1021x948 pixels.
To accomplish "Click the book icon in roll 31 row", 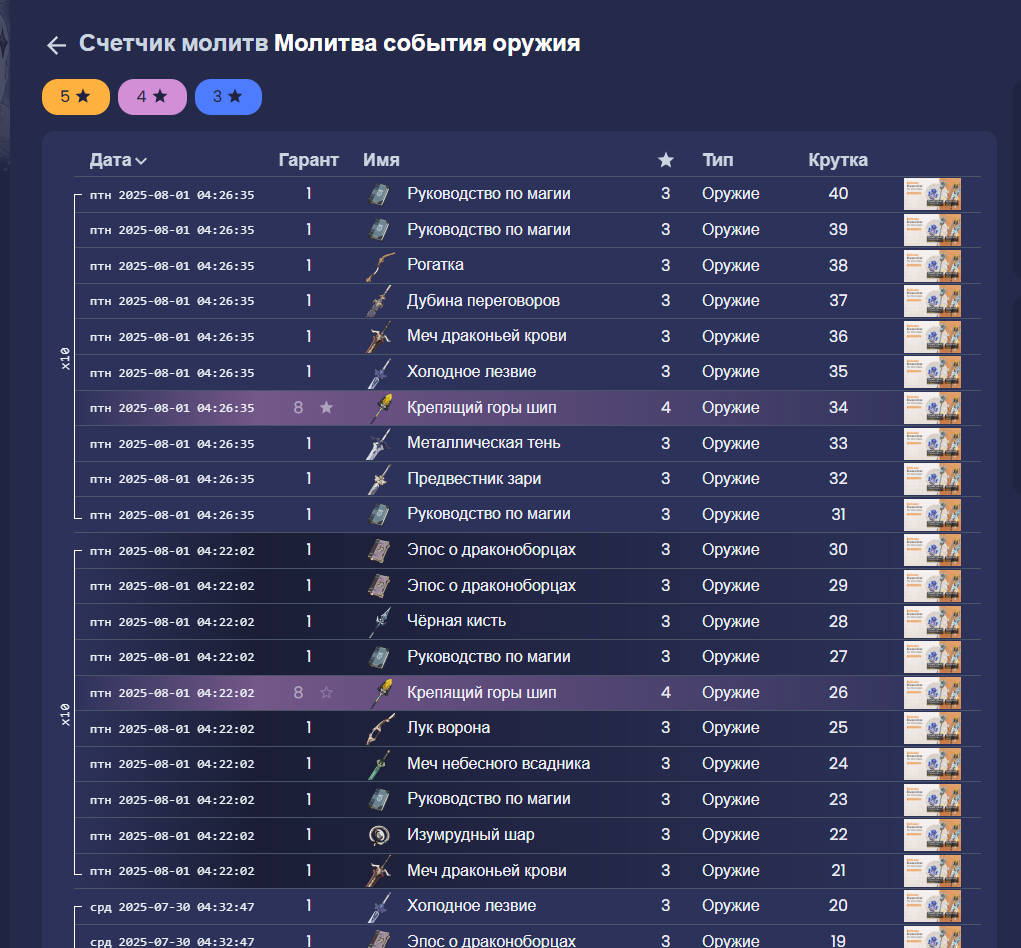I will 379,514.
